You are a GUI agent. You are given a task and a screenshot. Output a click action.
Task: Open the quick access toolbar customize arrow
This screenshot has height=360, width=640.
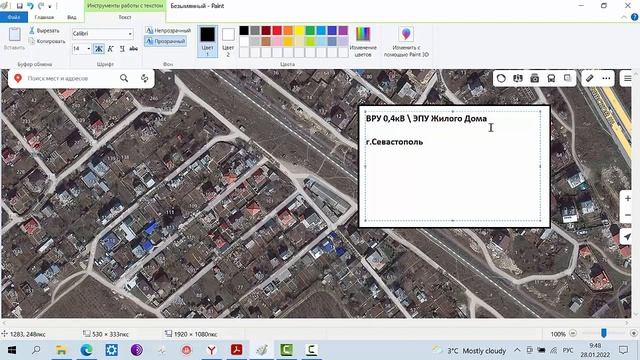tap(50, 7)
